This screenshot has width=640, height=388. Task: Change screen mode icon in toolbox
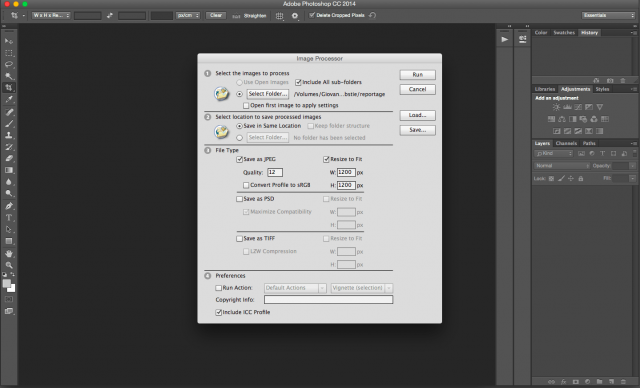point(9,311)
